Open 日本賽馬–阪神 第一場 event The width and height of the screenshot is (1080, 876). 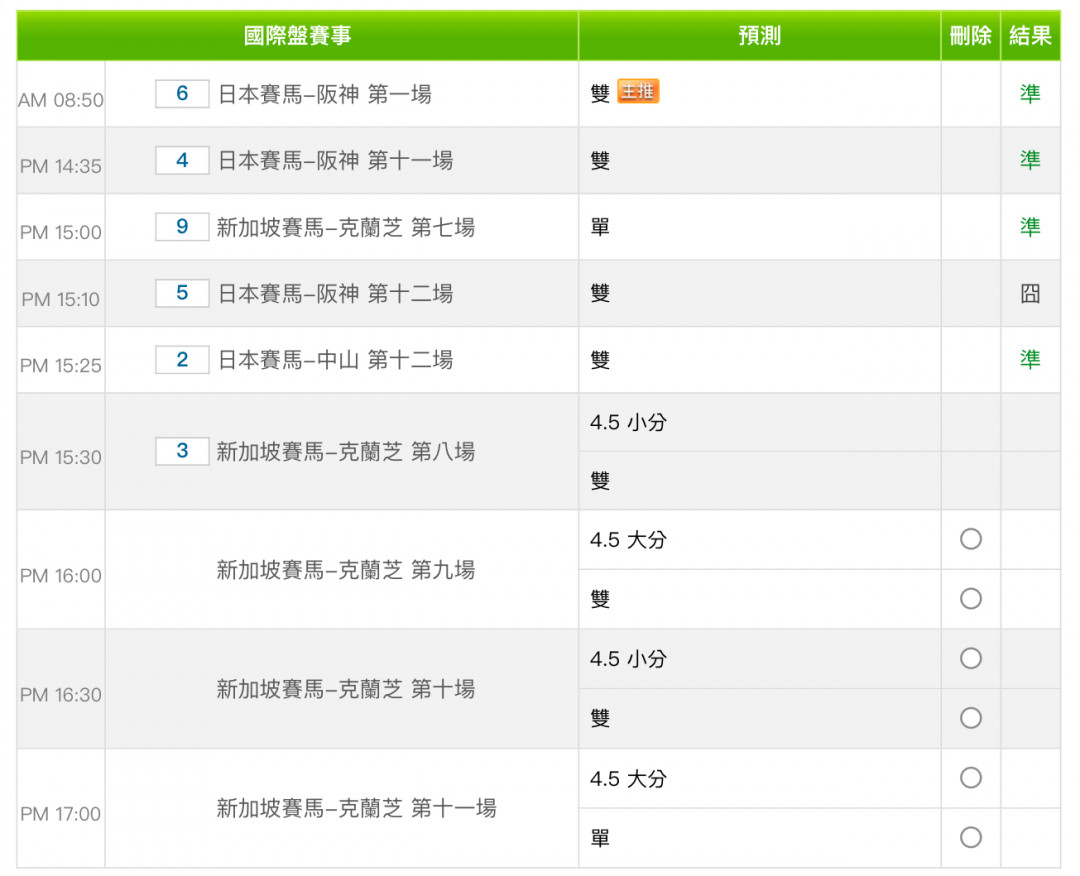click(x=325, y=94)
